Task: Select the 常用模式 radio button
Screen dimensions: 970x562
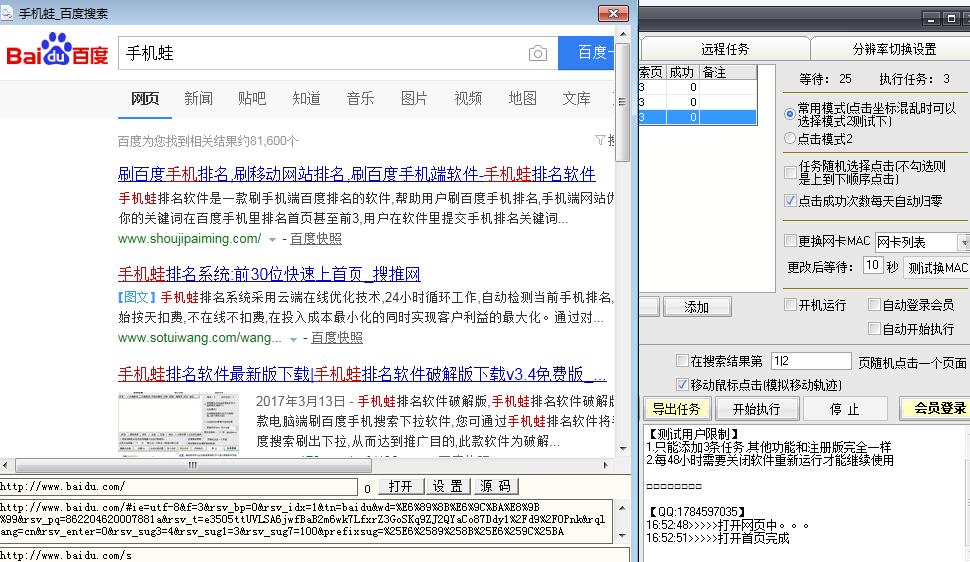Action: tap(790, 114)
